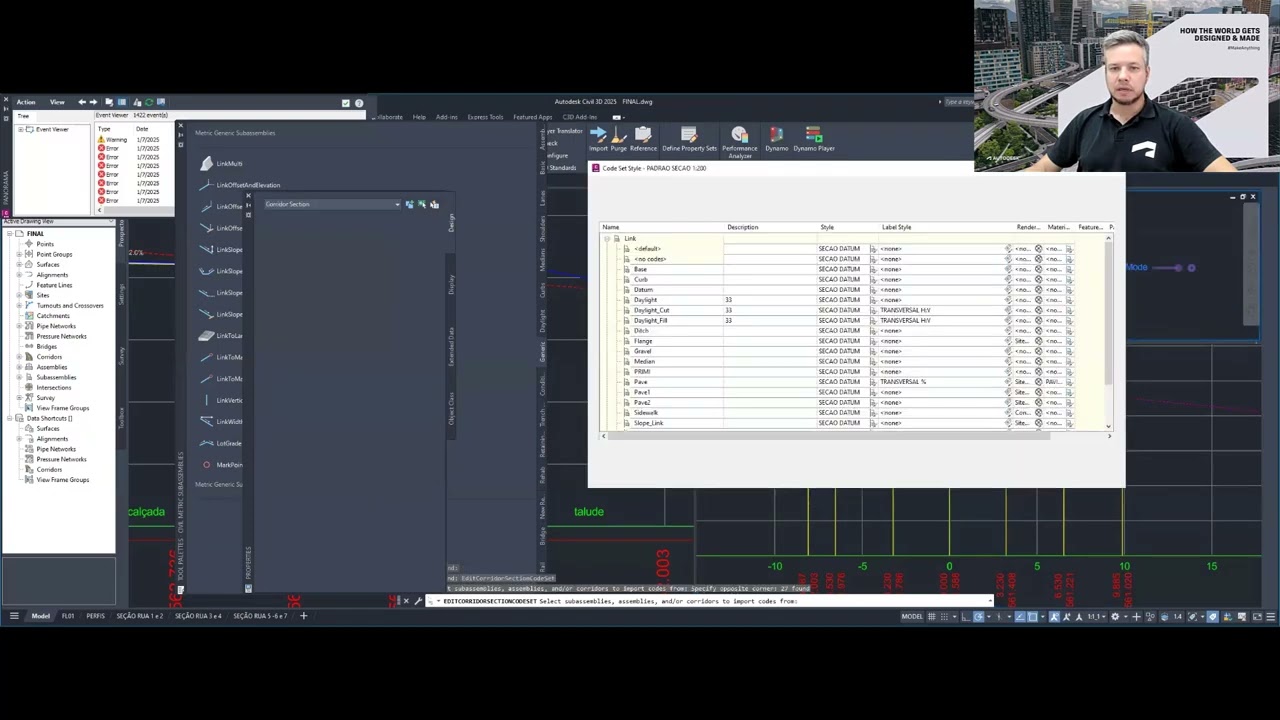Open the Action menu in Panorama
Screen dimensions: 1280x720
[26, 102]
